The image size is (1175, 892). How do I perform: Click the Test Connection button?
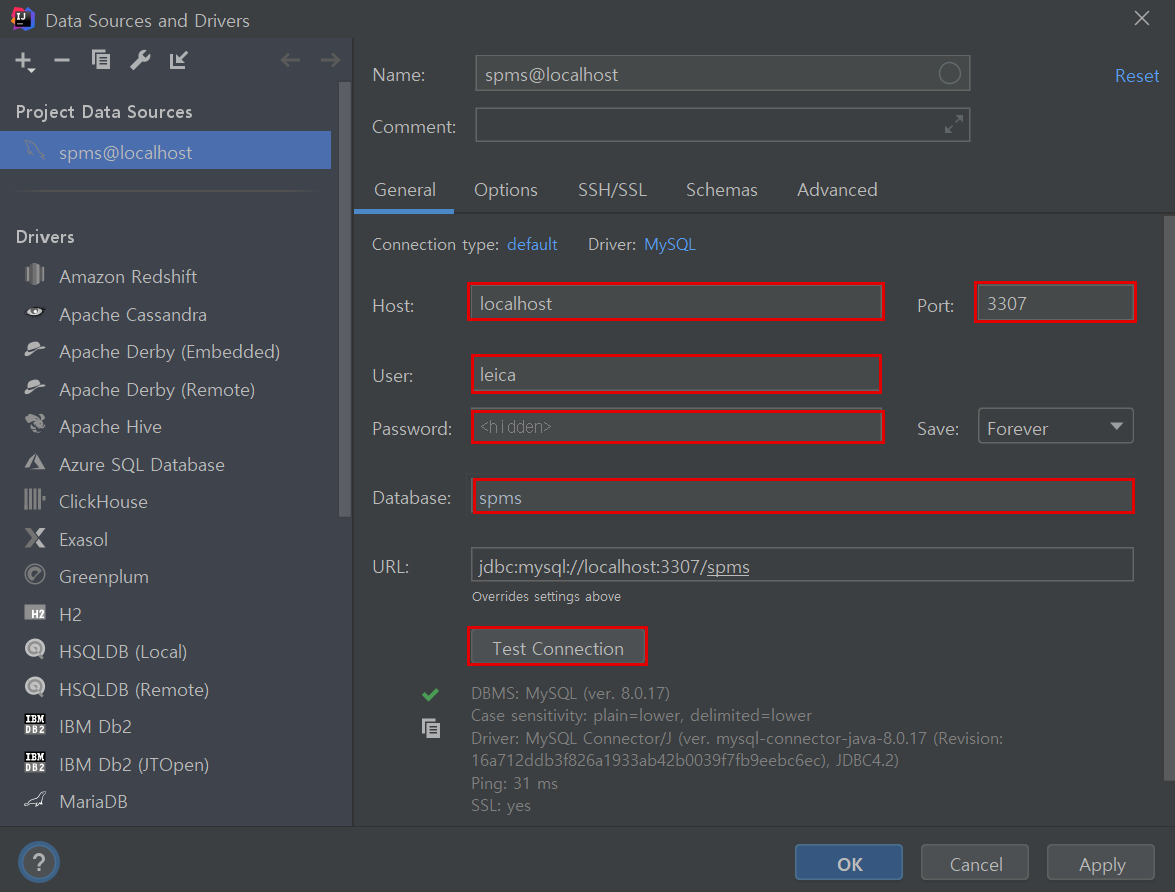point(558,648)
